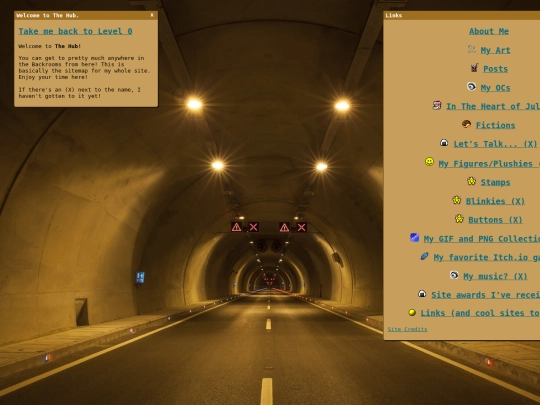
Task: Open My GIF and PNG Collection link
Action: pos(482,239)
